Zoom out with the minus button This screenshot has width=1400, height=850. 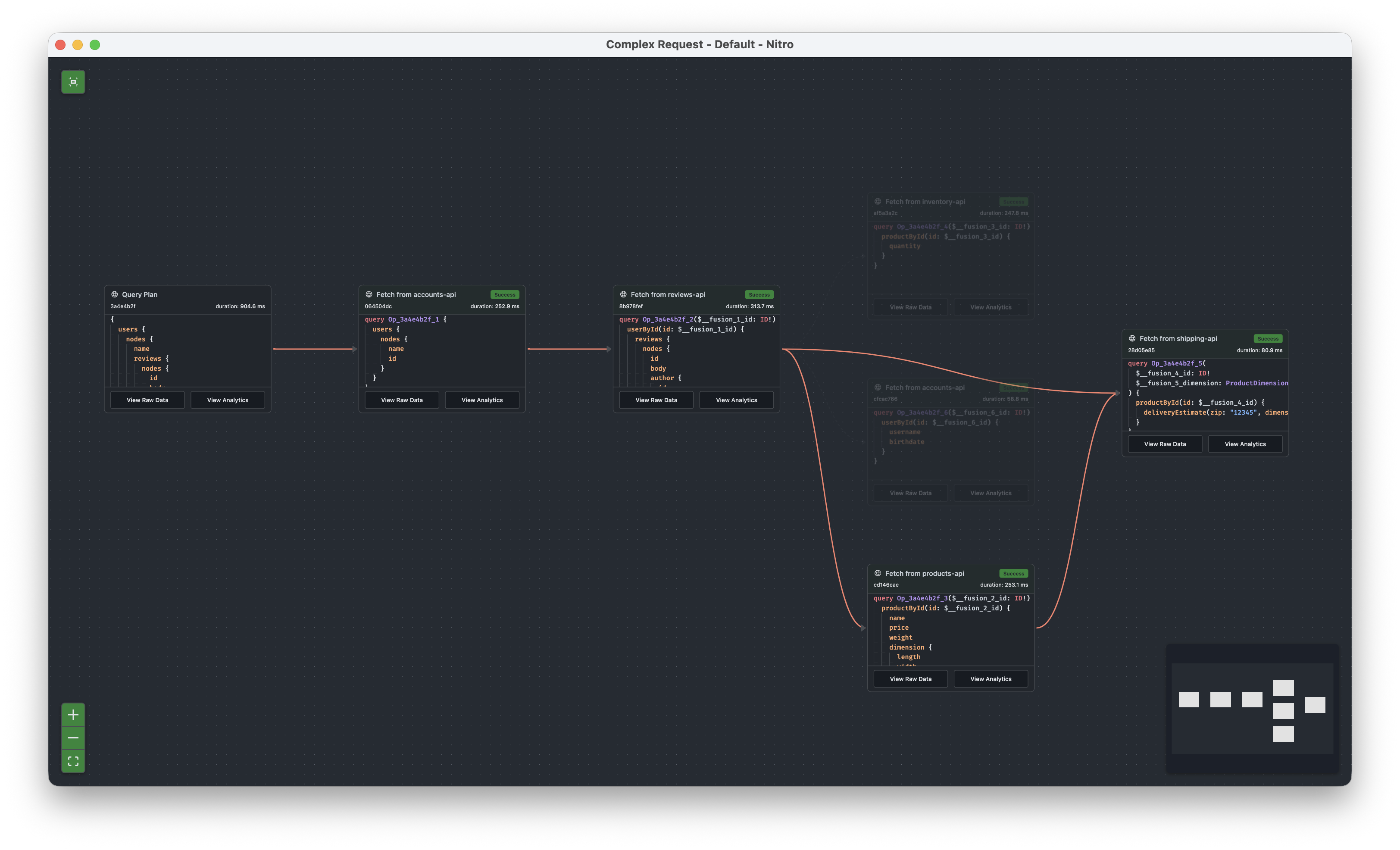click(73, 737)
